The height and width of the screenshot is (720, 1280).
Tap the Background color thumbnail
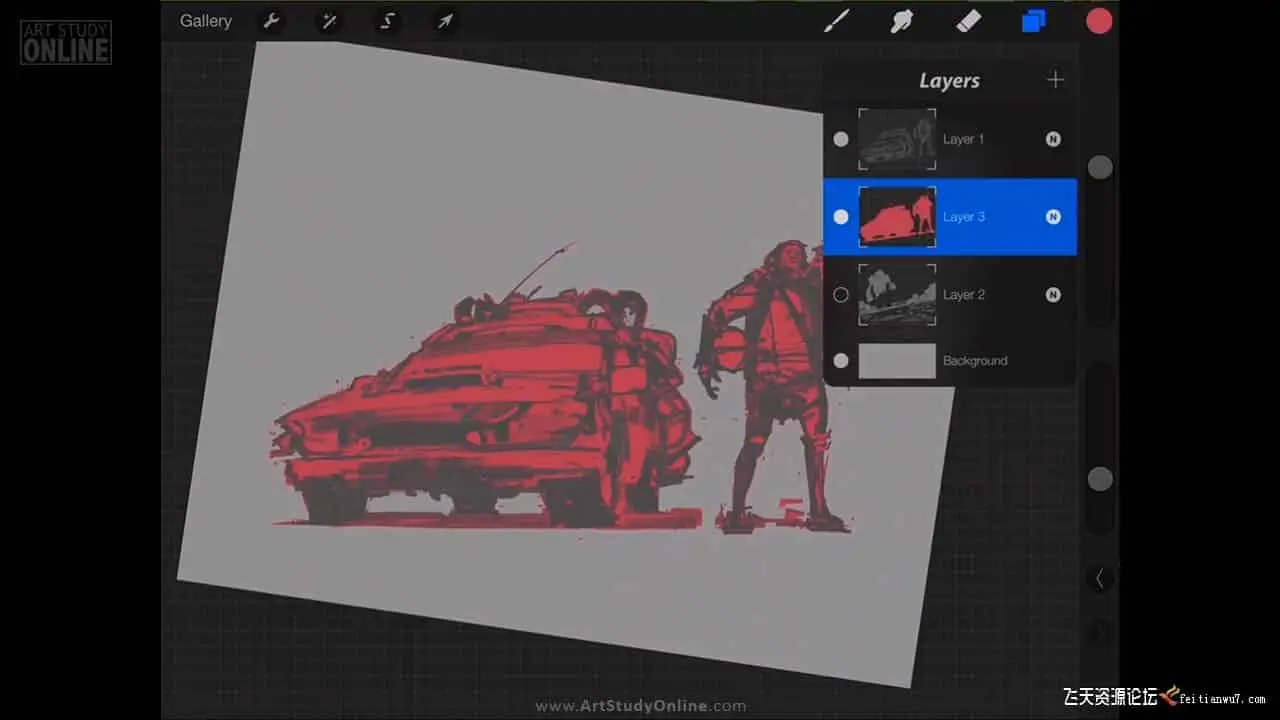pos(897,360)
